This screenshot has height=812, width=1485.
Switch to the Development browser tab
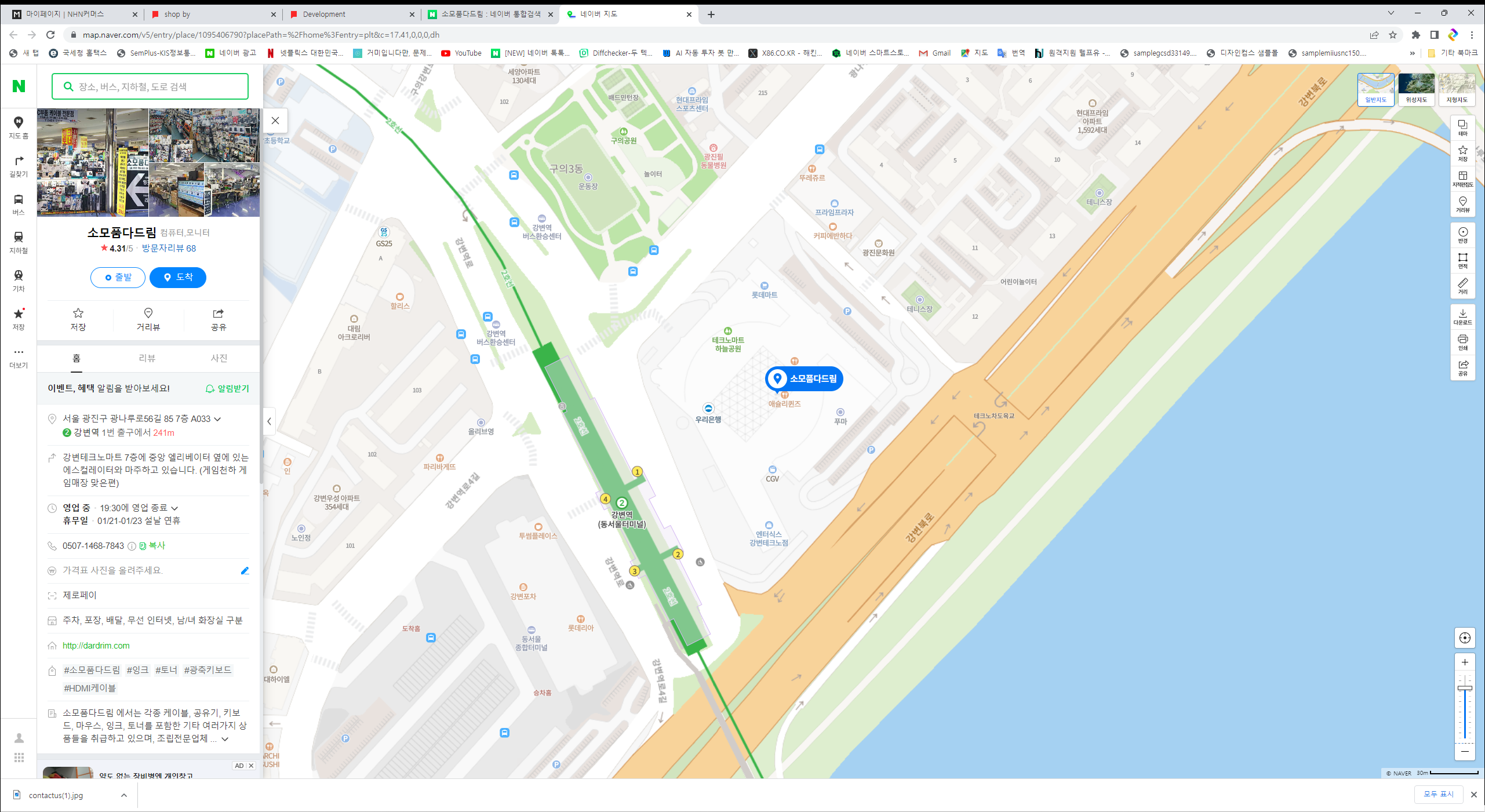(351, 14)
